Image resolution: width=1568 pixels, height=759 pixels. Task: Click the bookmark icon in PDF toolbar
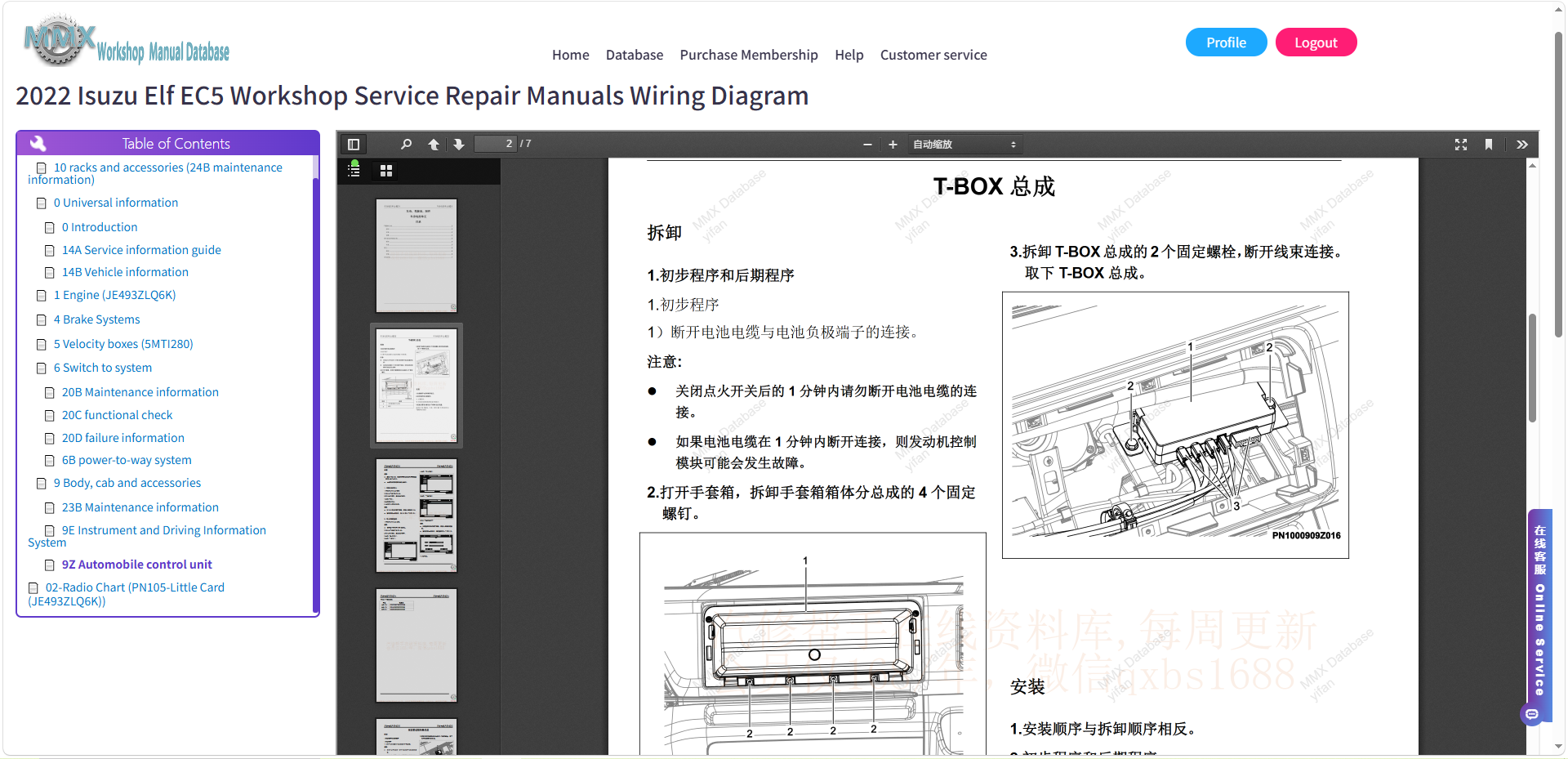click(x=1489, y=145)
